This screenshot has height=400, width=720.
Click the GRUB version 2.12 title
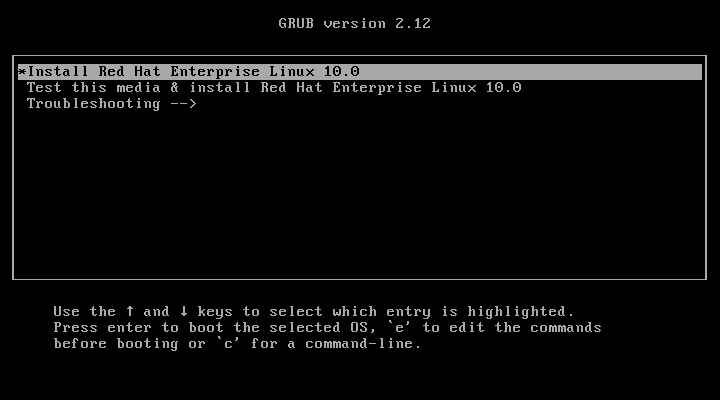(354, 23)
